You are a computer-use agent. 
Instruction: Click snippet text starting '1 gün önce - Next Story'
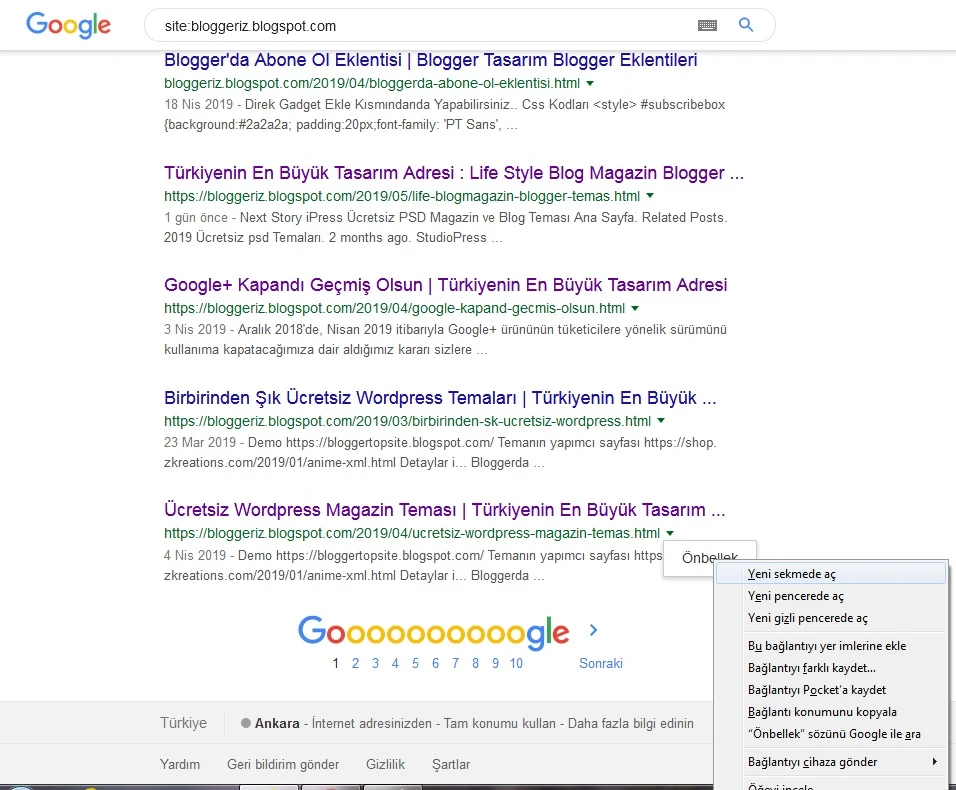pyautogui.click(x=446, y=227)
